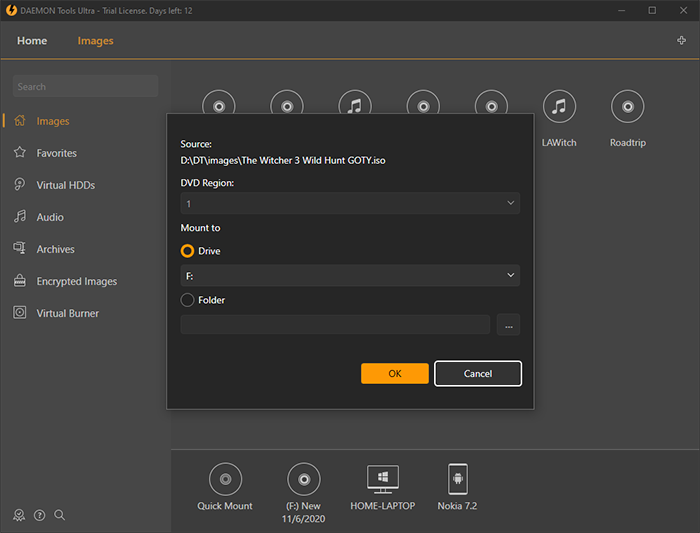Click the Virtual Burner disc icon
The height and width of the screenshot is (533, 700).
pos(20,312)
